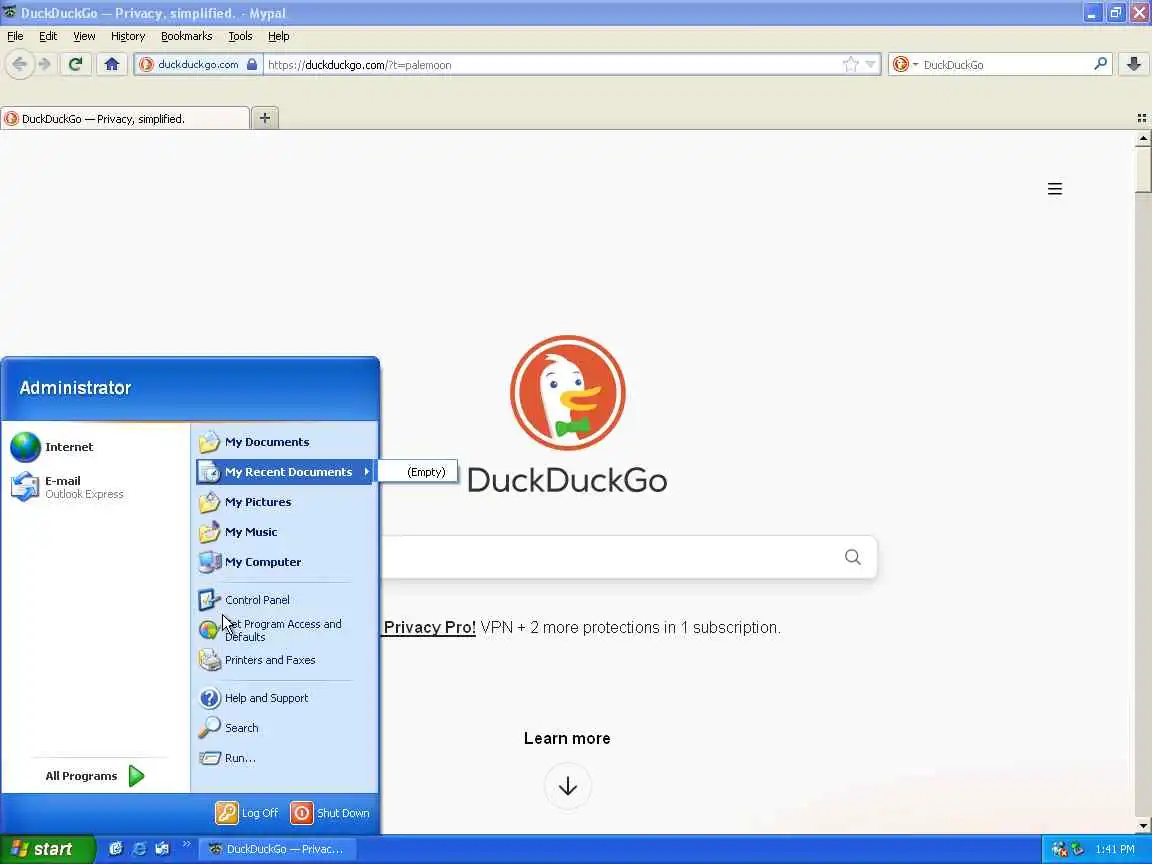
Task: Open Internet from the Start menu
Action: (96, 447)
